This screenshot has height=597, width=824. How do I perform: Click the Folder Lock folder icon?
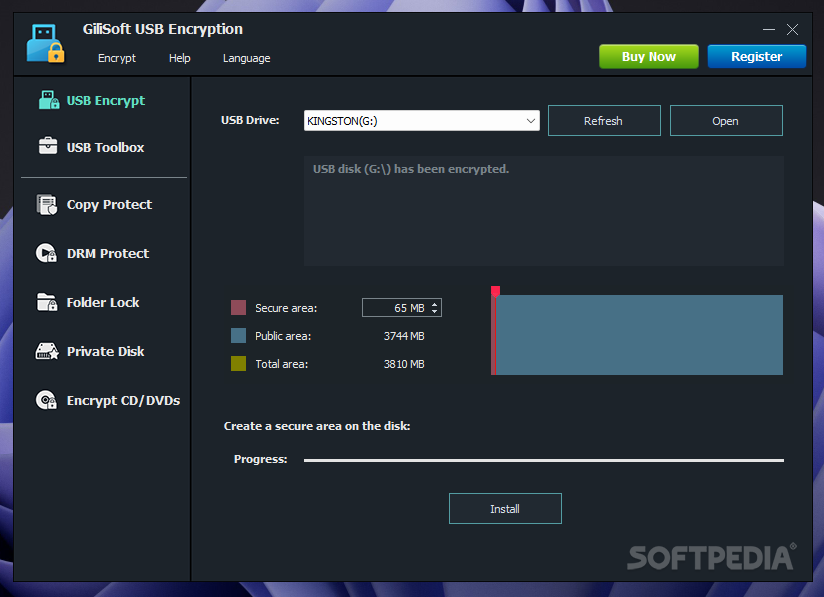pos(47,302)
